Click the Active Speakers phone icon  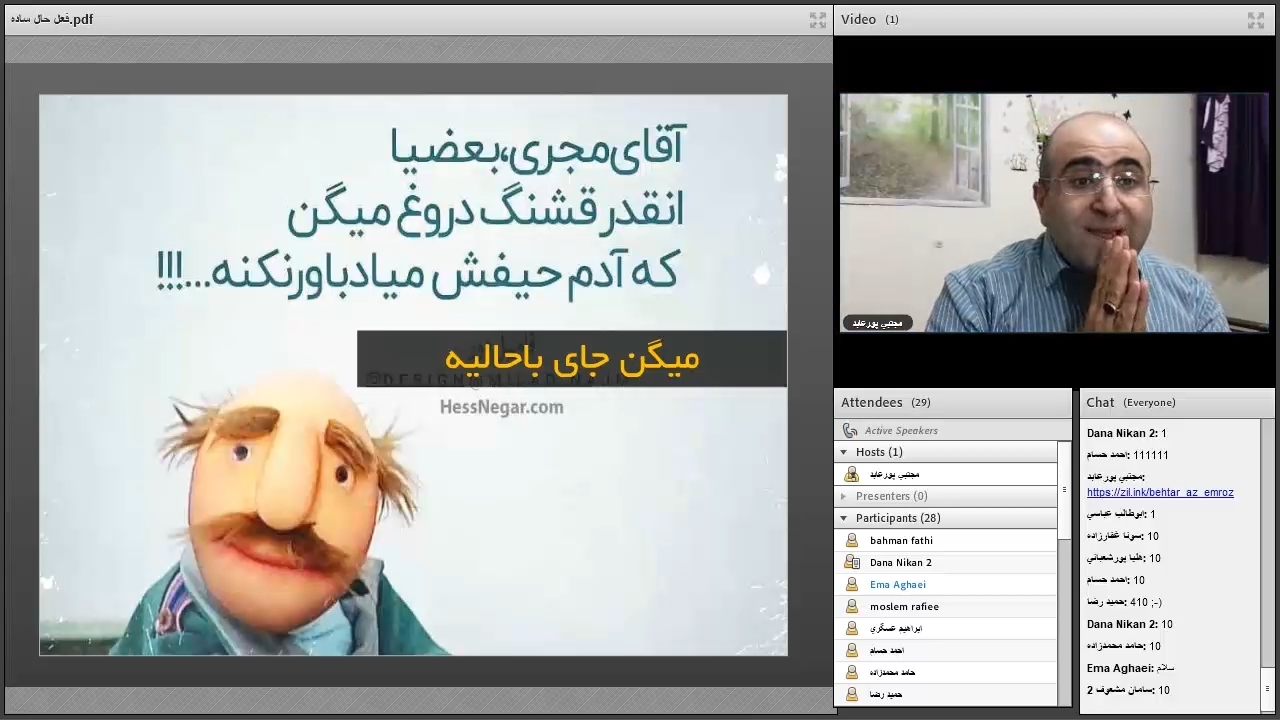(850, 430)
